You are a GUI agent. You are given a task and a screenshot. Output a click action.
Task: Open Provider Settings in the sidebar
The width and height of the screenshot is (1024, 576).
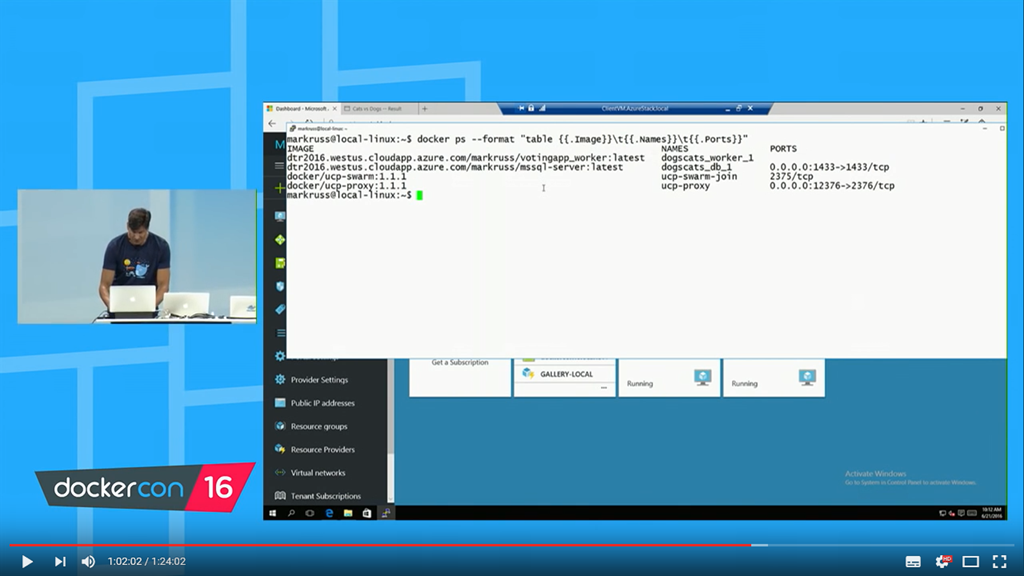319,379
